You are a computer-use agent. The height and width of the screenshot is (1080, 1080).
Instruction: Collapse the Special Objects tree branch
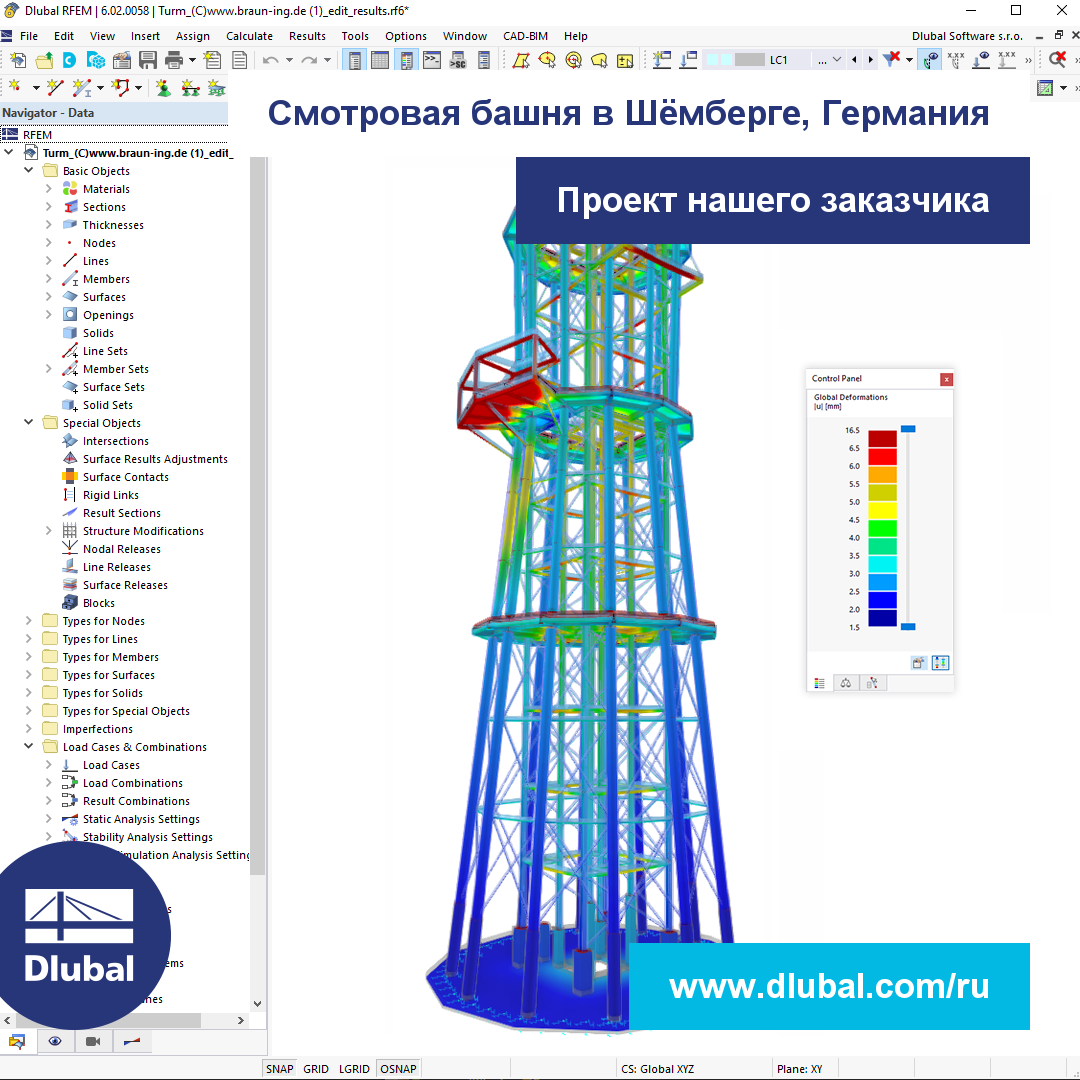[29, 422]
